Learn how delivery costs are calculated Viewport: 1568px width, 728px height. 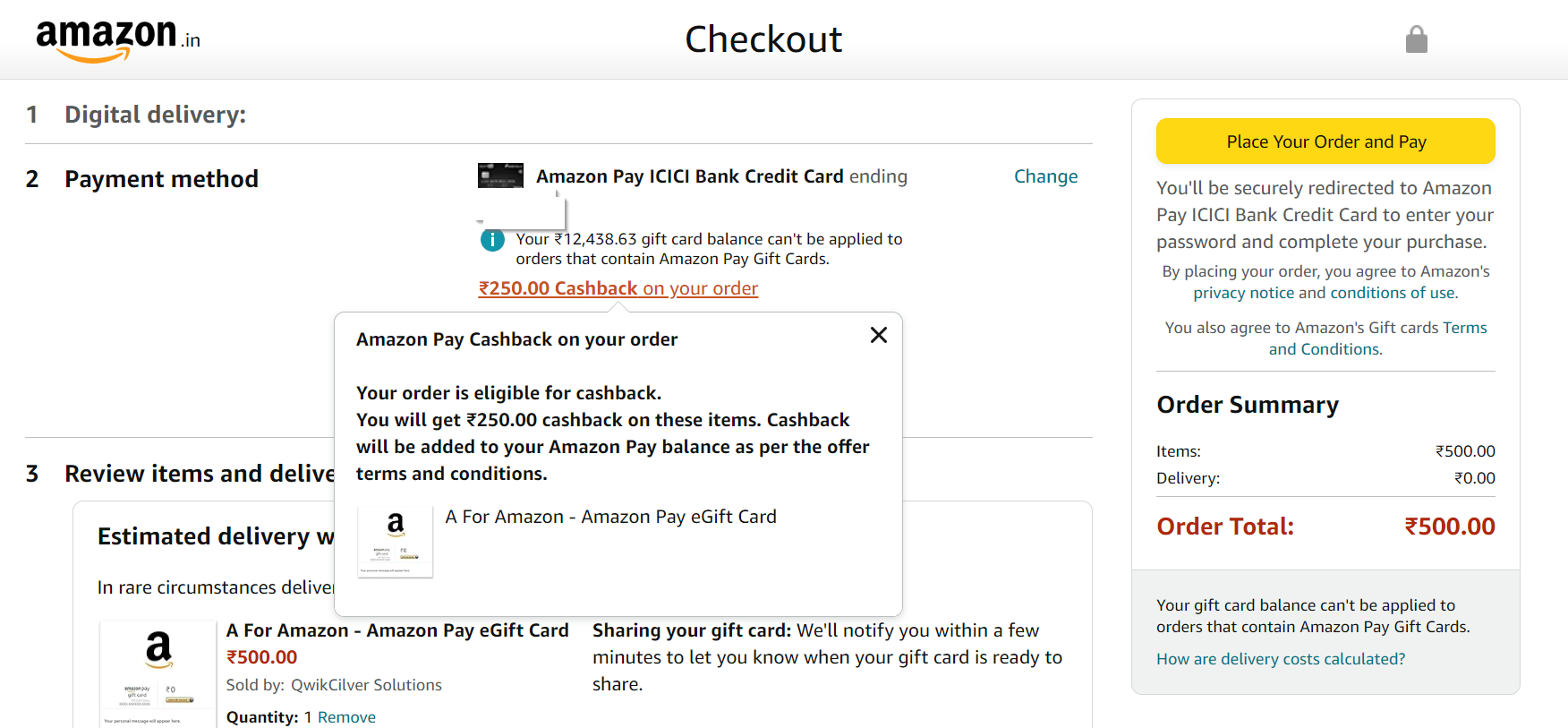point(1280,658)
